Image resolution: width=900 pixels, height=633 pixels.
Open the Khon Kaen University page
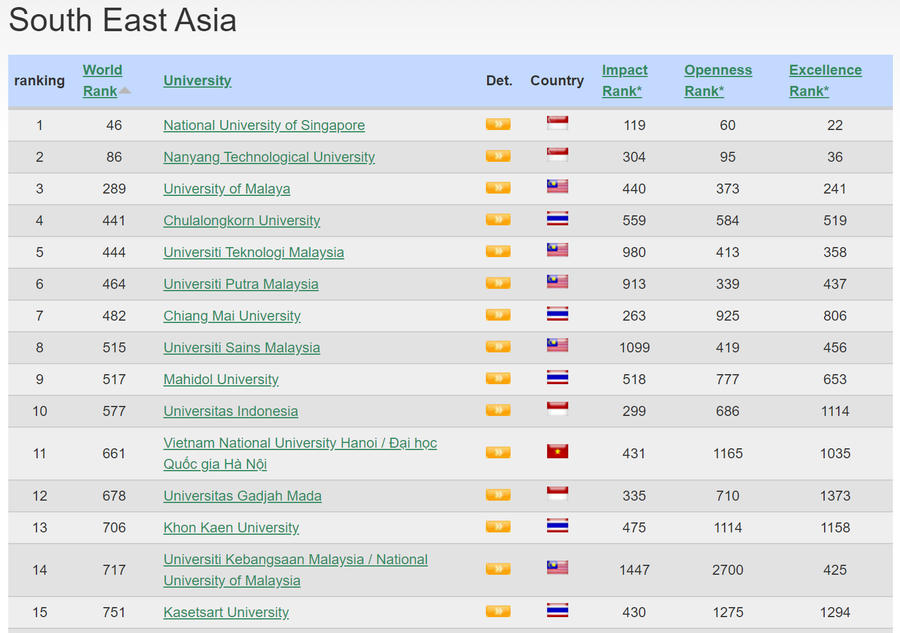point(231,527)
